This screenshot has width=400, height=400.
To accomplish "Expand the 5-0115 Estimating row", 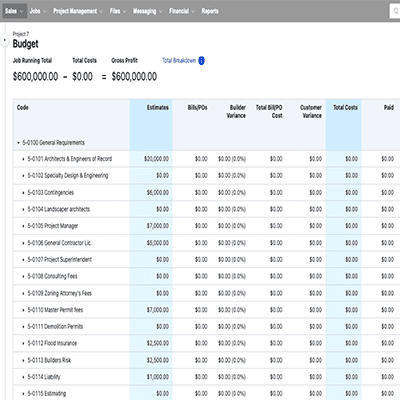I will click(23, 394).
